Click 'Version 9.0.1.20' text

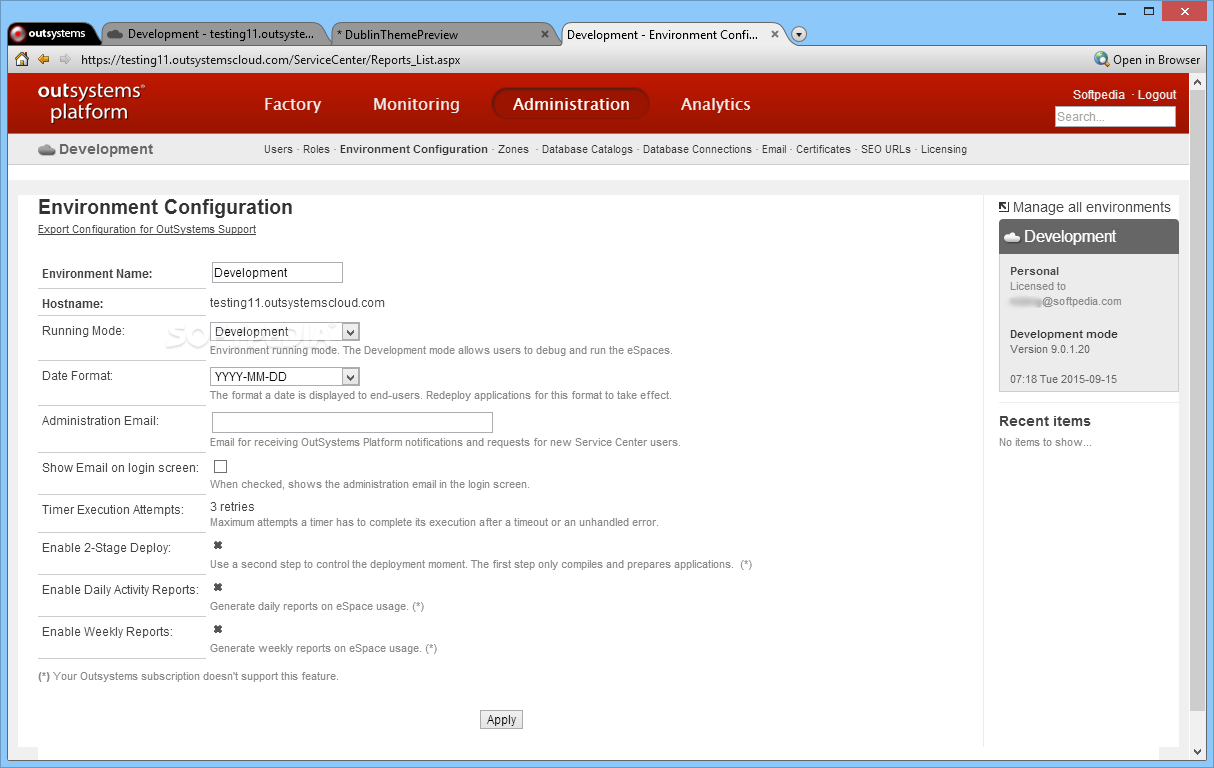[x=1050, y=349]
